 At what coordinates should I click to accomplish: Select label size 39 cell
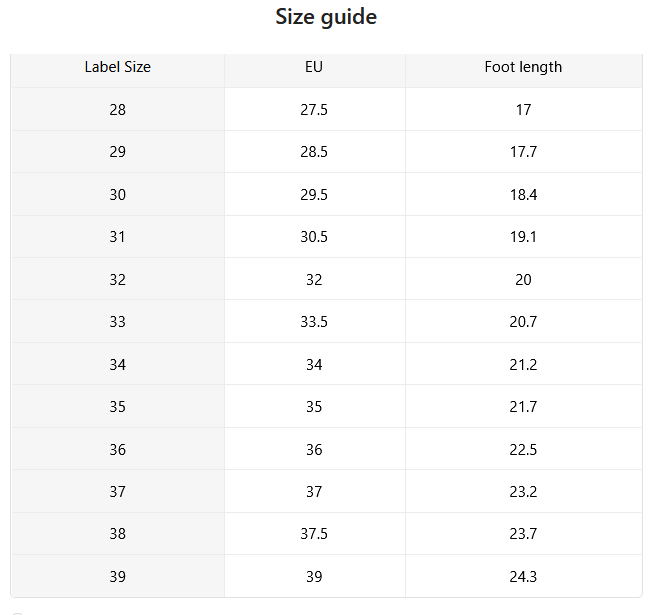coord(118,576)
